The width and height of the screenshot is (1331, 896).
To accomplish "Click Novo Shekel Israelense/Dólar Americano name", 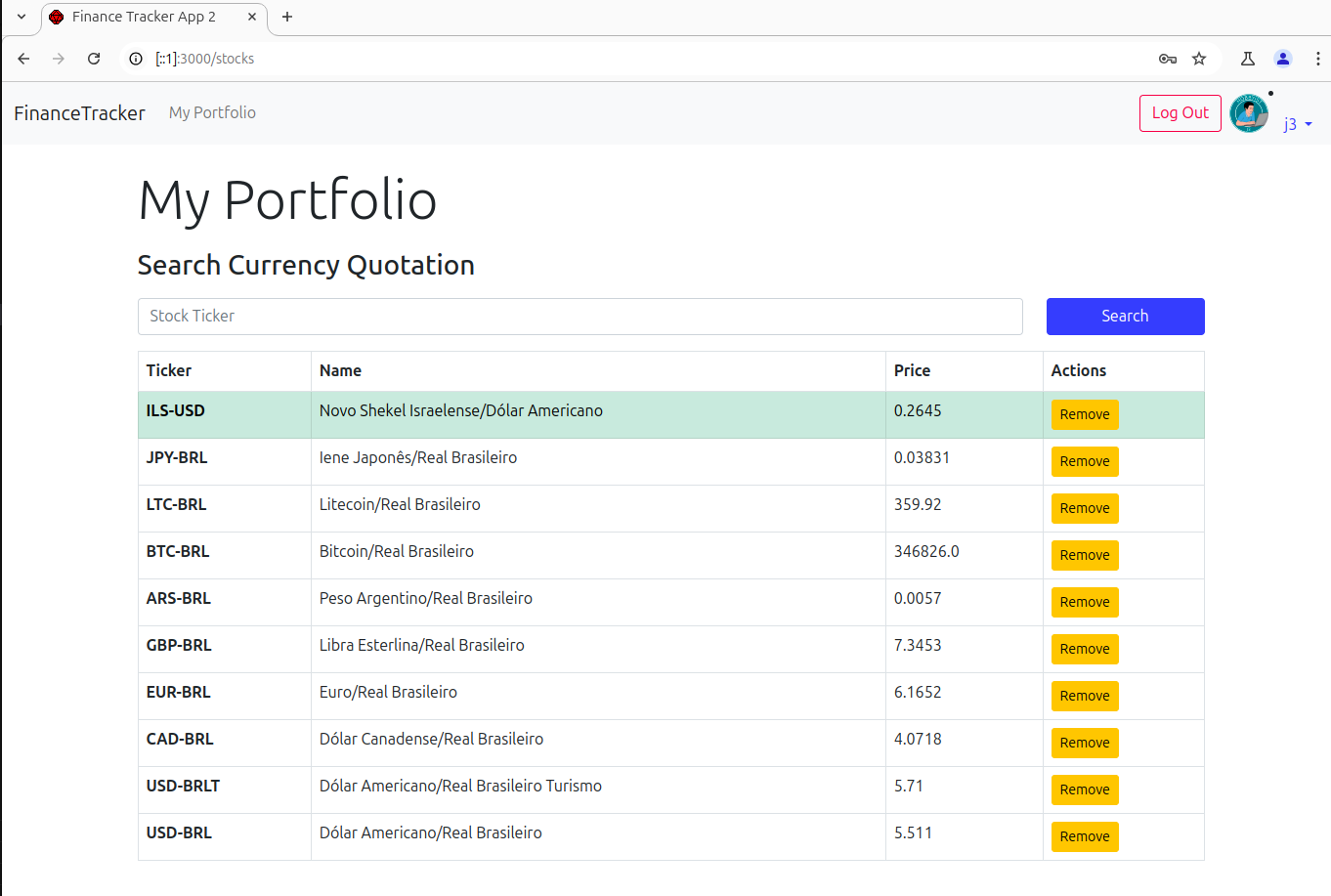I will tap(461, 410).
